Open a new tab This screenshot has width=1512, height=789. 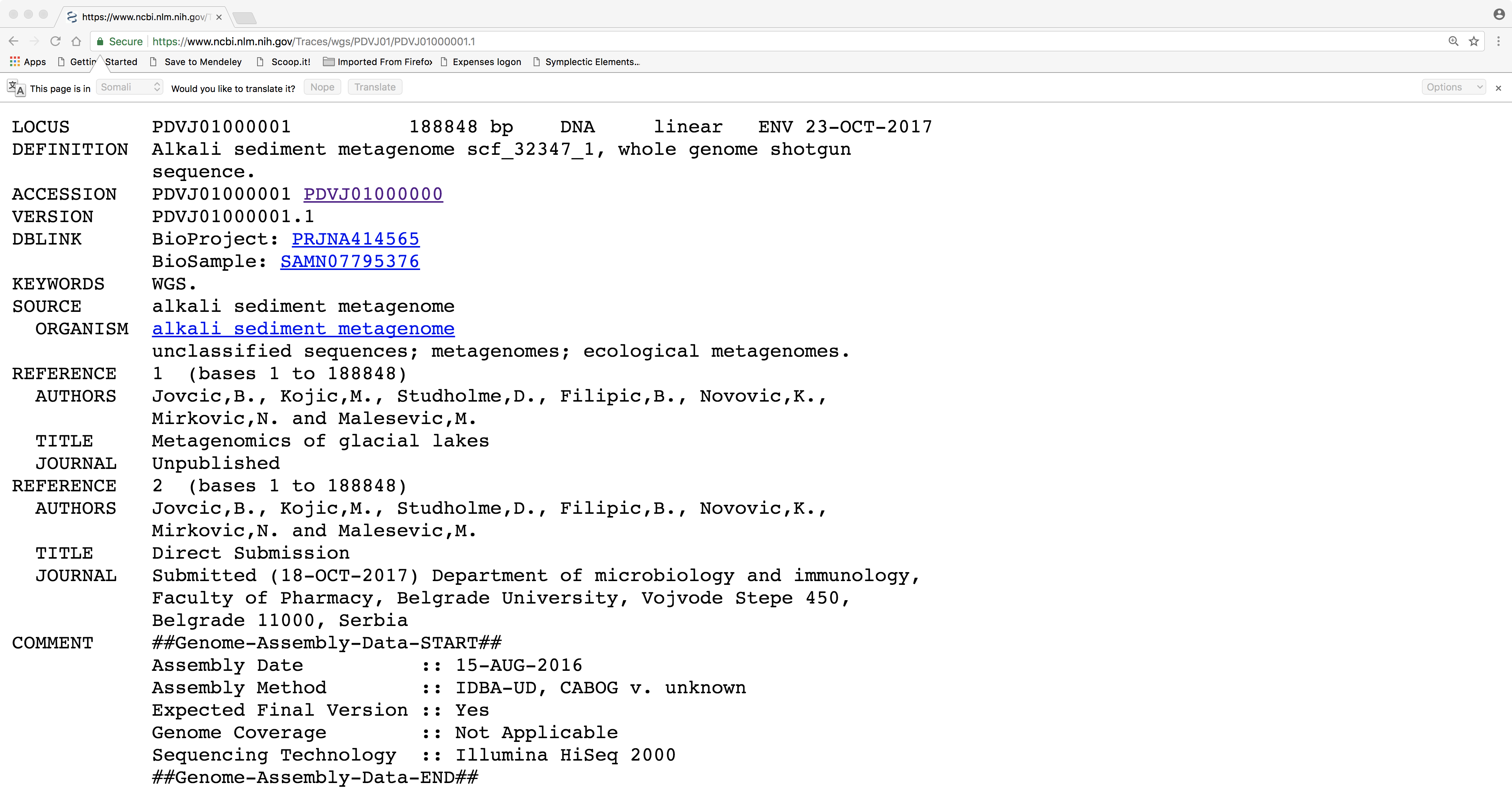244,18
